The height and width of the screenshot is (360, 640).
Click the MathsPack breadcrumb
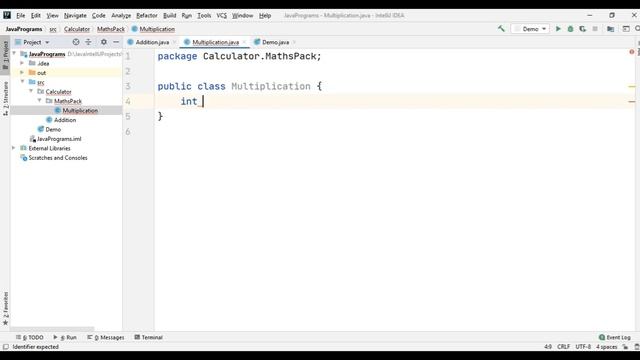111,29
